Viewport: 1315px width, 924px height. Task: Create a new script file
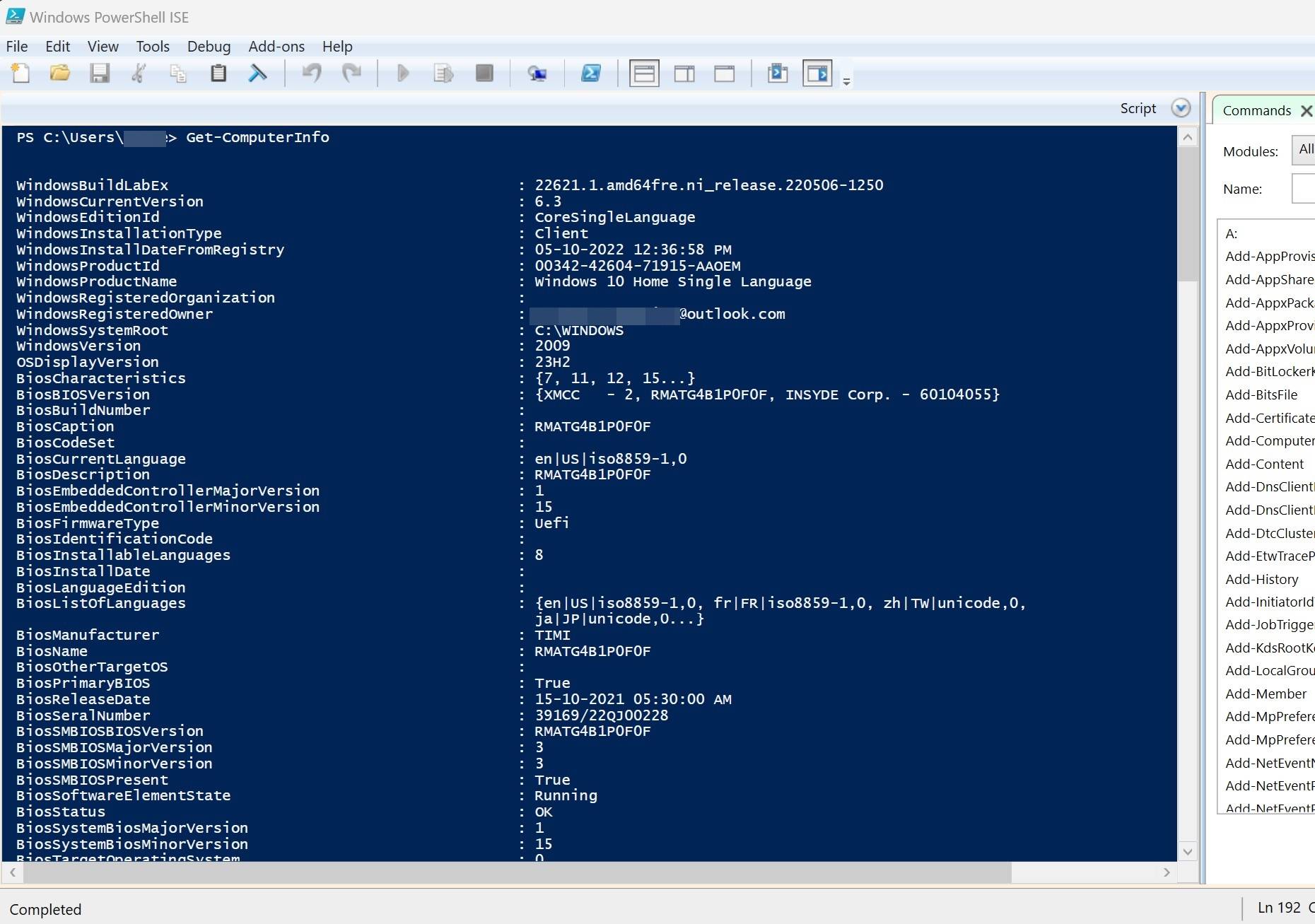[20, 73]
